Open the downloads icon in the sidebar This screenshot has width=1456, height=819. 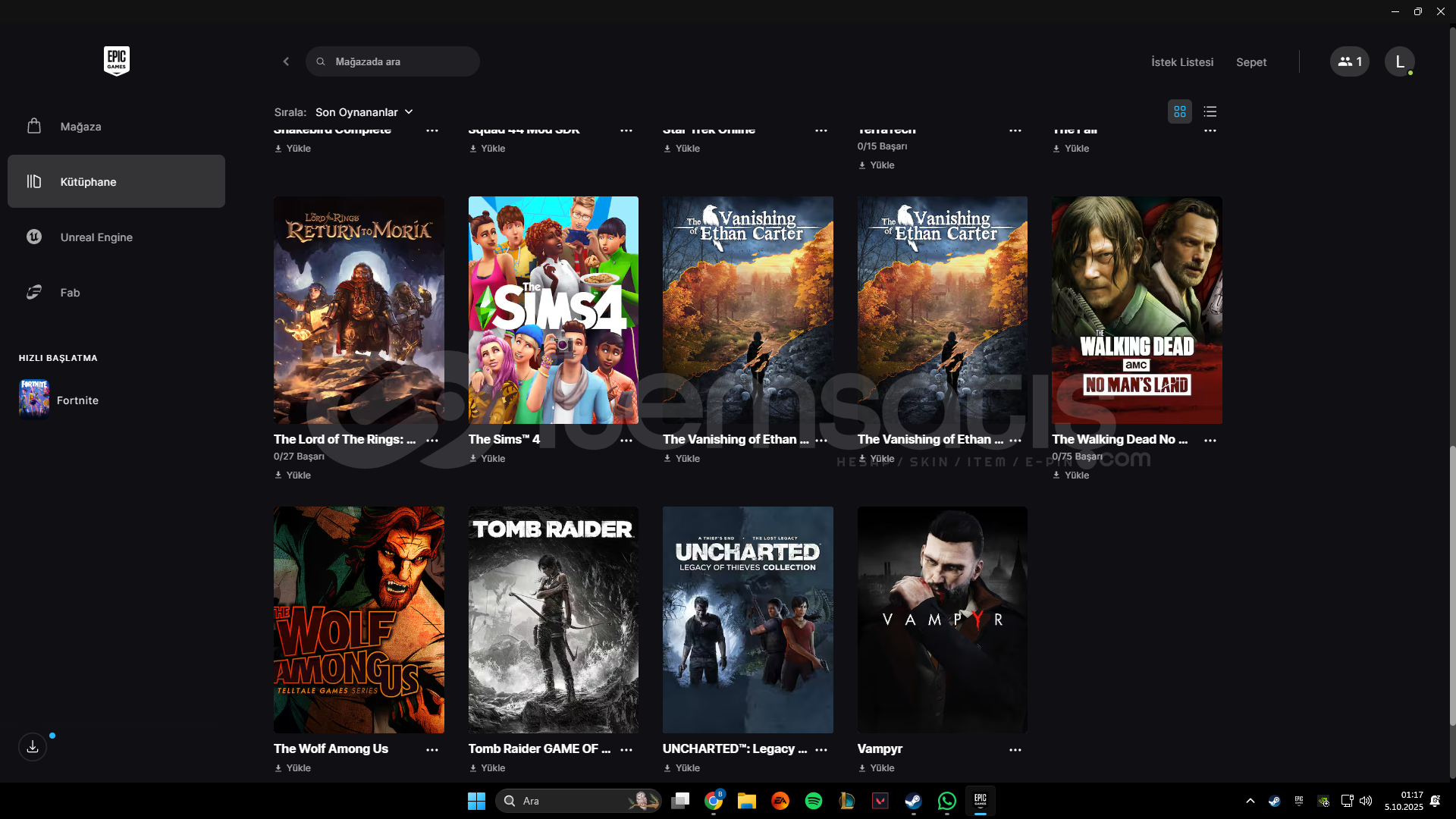click(x=33, y=747)
